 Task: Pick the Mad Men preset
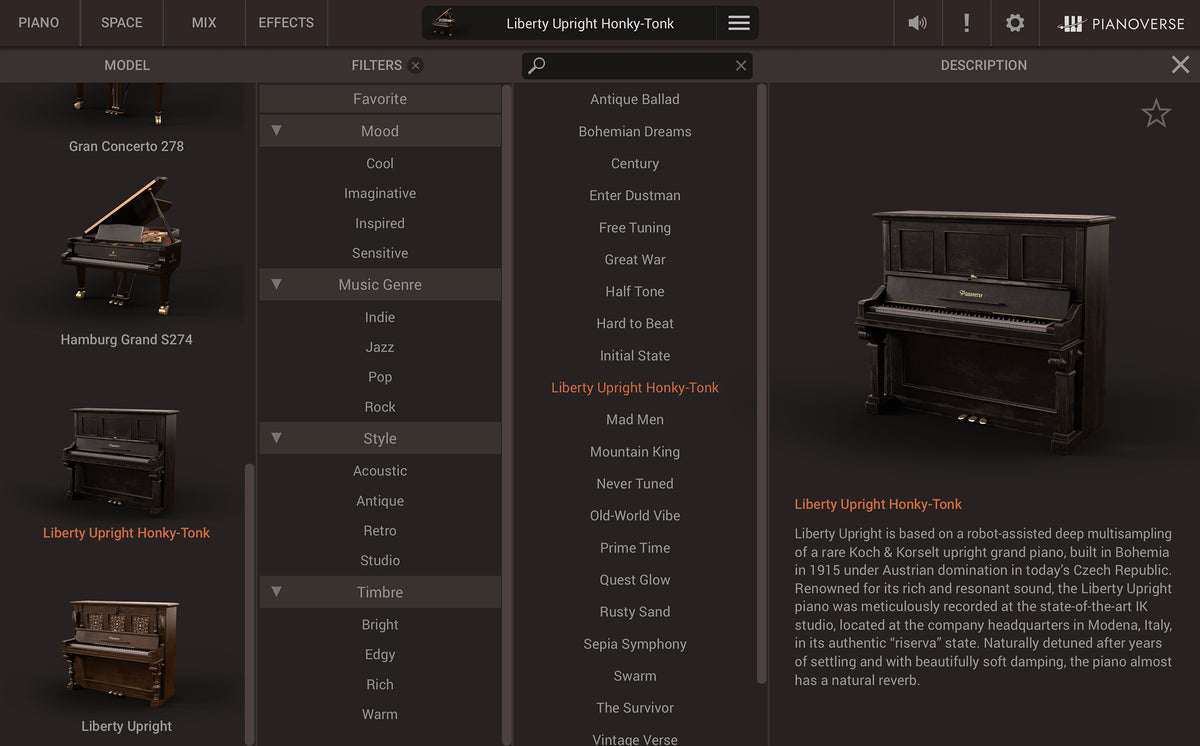(635, 420)
